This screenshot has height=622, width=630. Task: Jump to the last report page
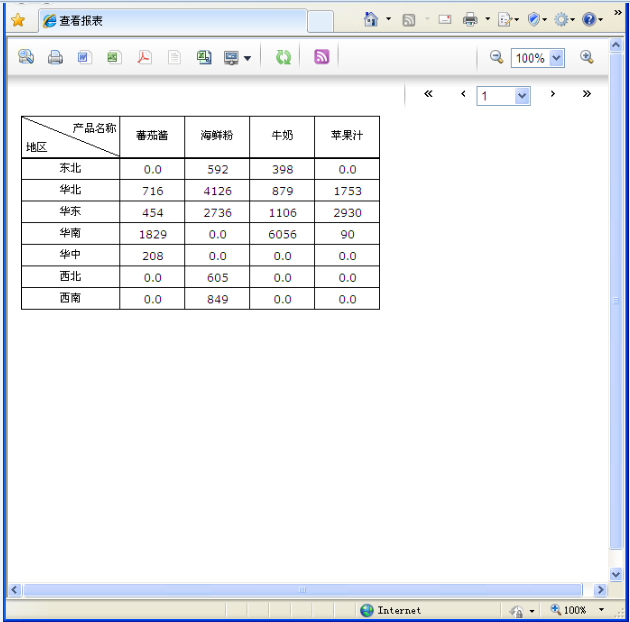pos(587,94)
